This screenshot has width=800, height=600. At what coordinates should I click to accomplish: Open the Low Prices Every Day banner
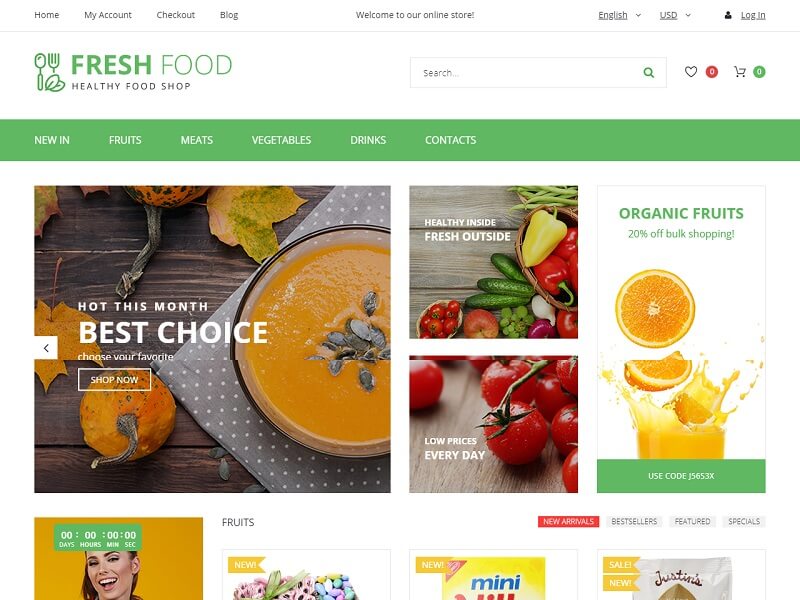point(493,424)
